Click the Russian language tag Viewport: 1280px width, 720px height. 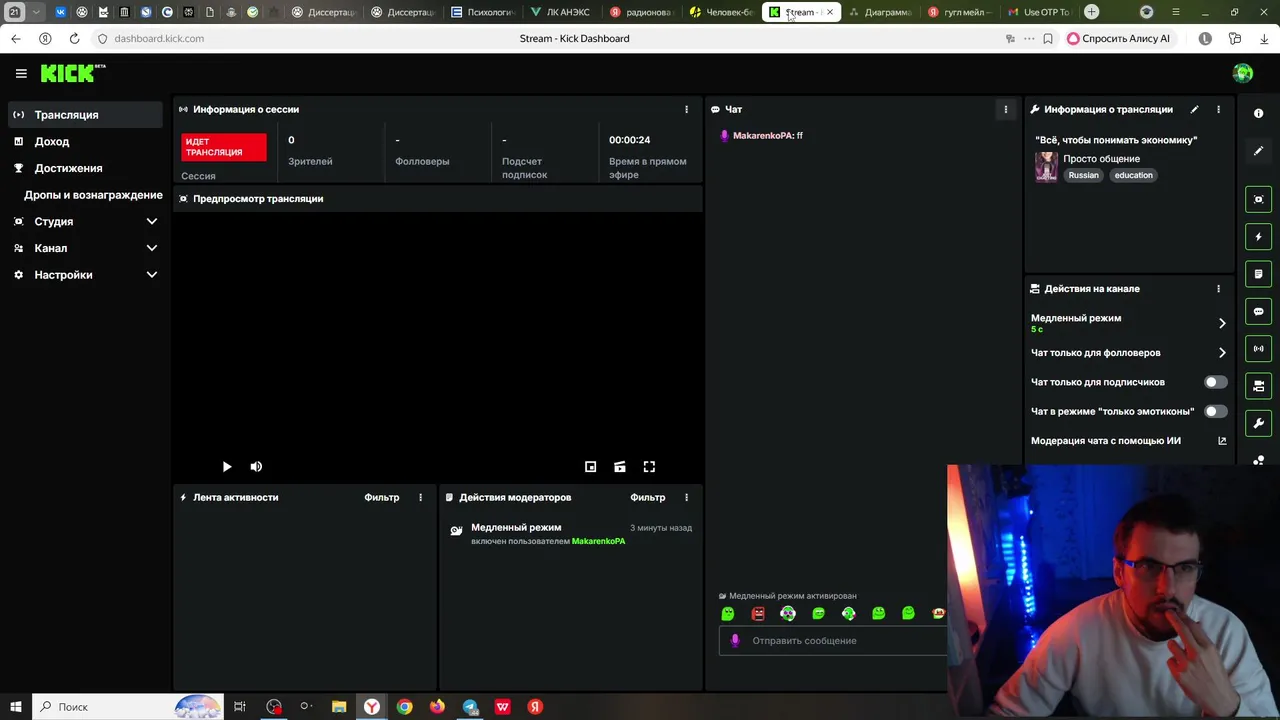pyautogui.click(x=1083, y=175)
